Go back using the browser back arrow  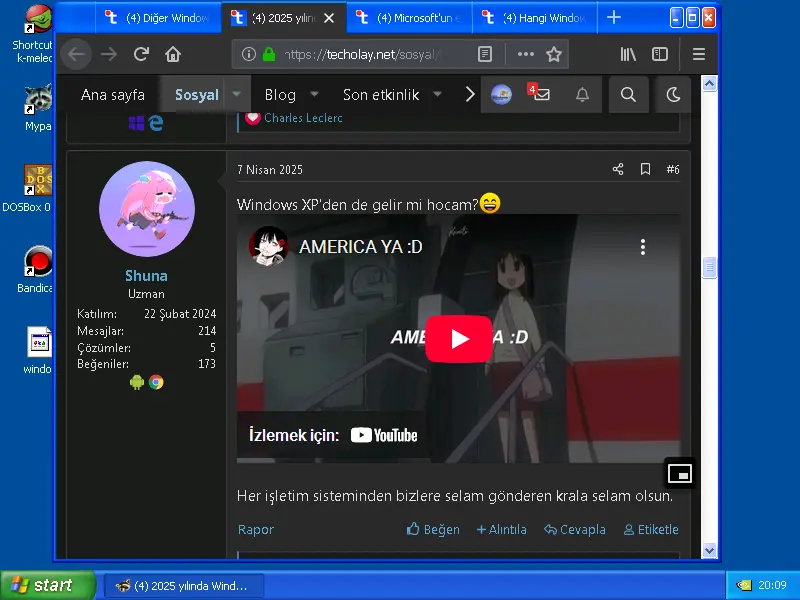(x=76, y=54)
